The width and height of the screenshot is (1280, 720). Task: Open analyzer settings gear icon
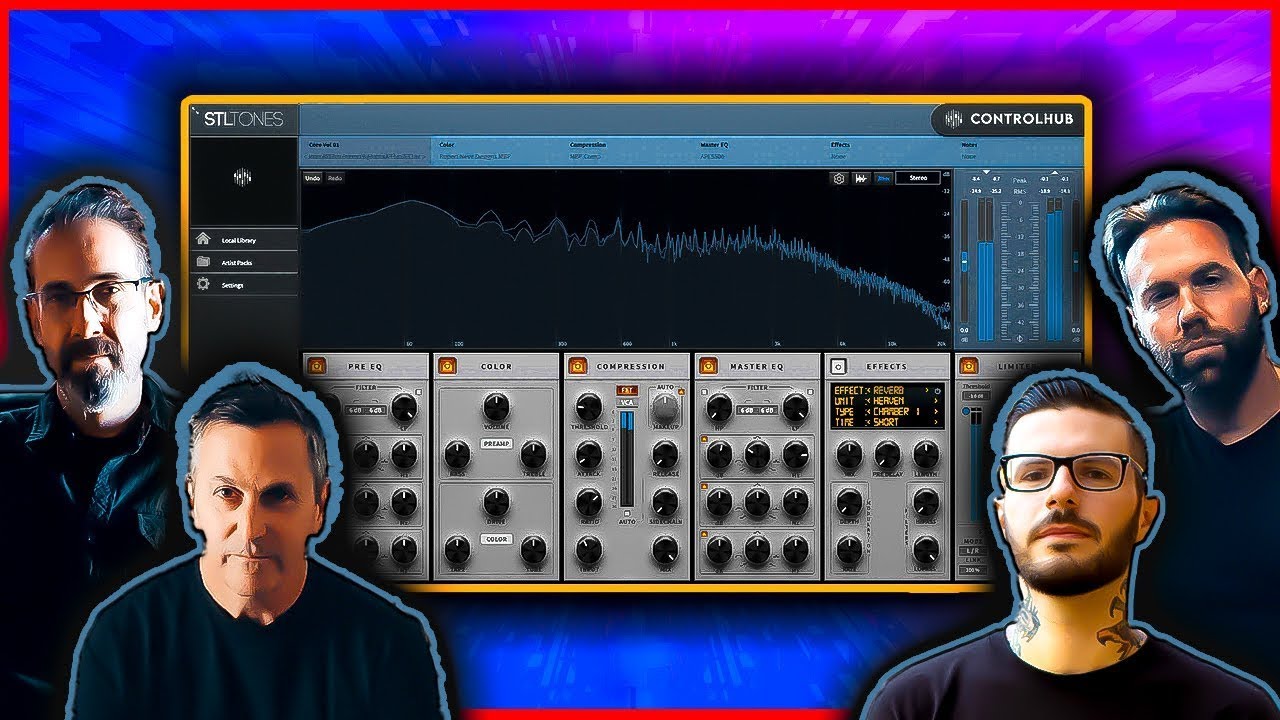(x=839, y=178)
